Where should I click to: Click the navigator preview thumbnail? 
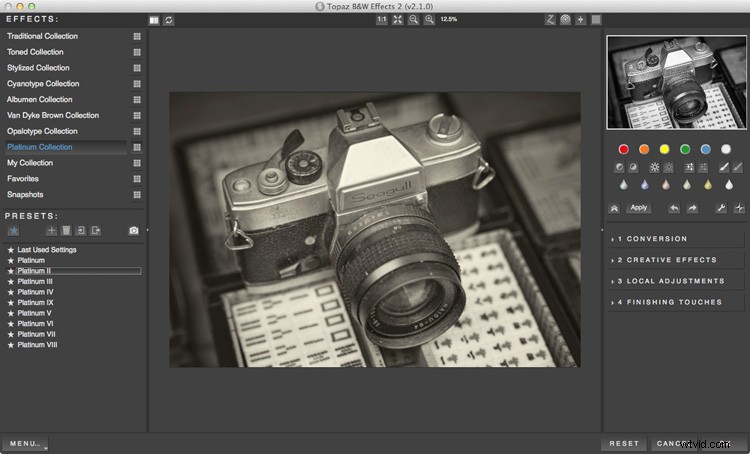(x=676, y=82)
